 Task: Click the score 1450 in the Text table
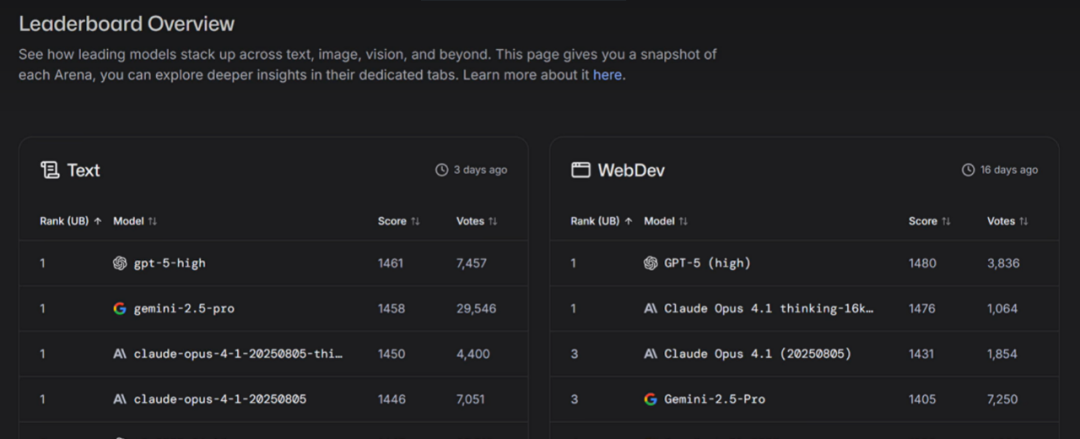click(391, 354)
